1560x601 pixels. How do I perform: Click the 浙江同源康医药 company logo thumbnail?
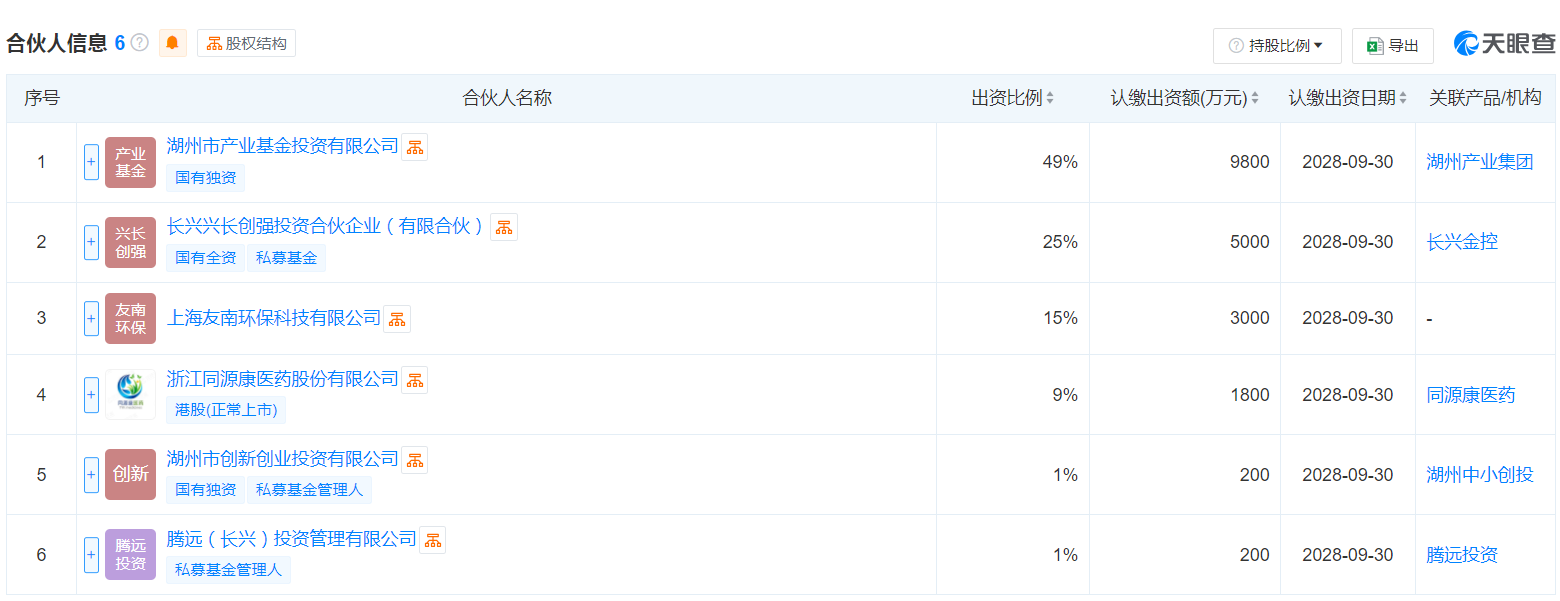(x=131, y=394)
